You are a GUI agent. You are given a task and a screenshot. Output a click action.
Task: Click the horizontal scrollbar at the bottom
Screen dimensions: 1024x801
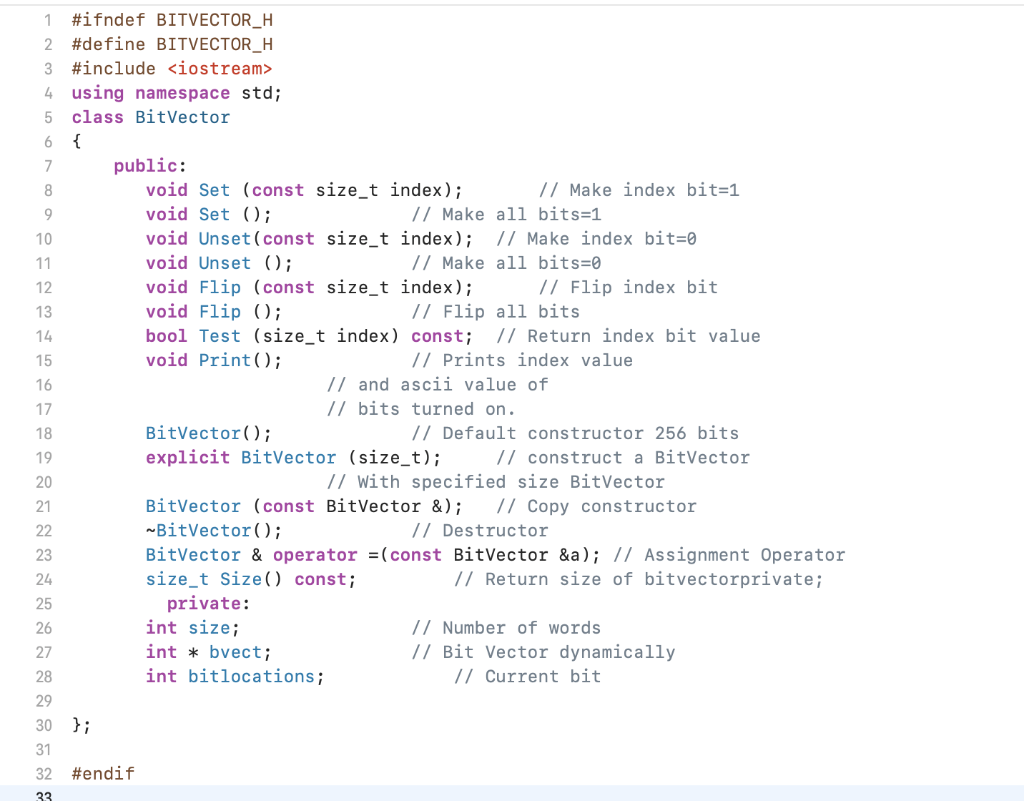[512, 797]
